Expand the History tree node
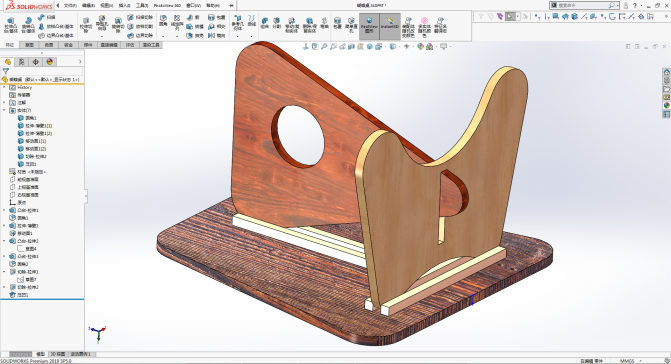The width and height of the screenshot is (671, 364). (x=4, y=87)
